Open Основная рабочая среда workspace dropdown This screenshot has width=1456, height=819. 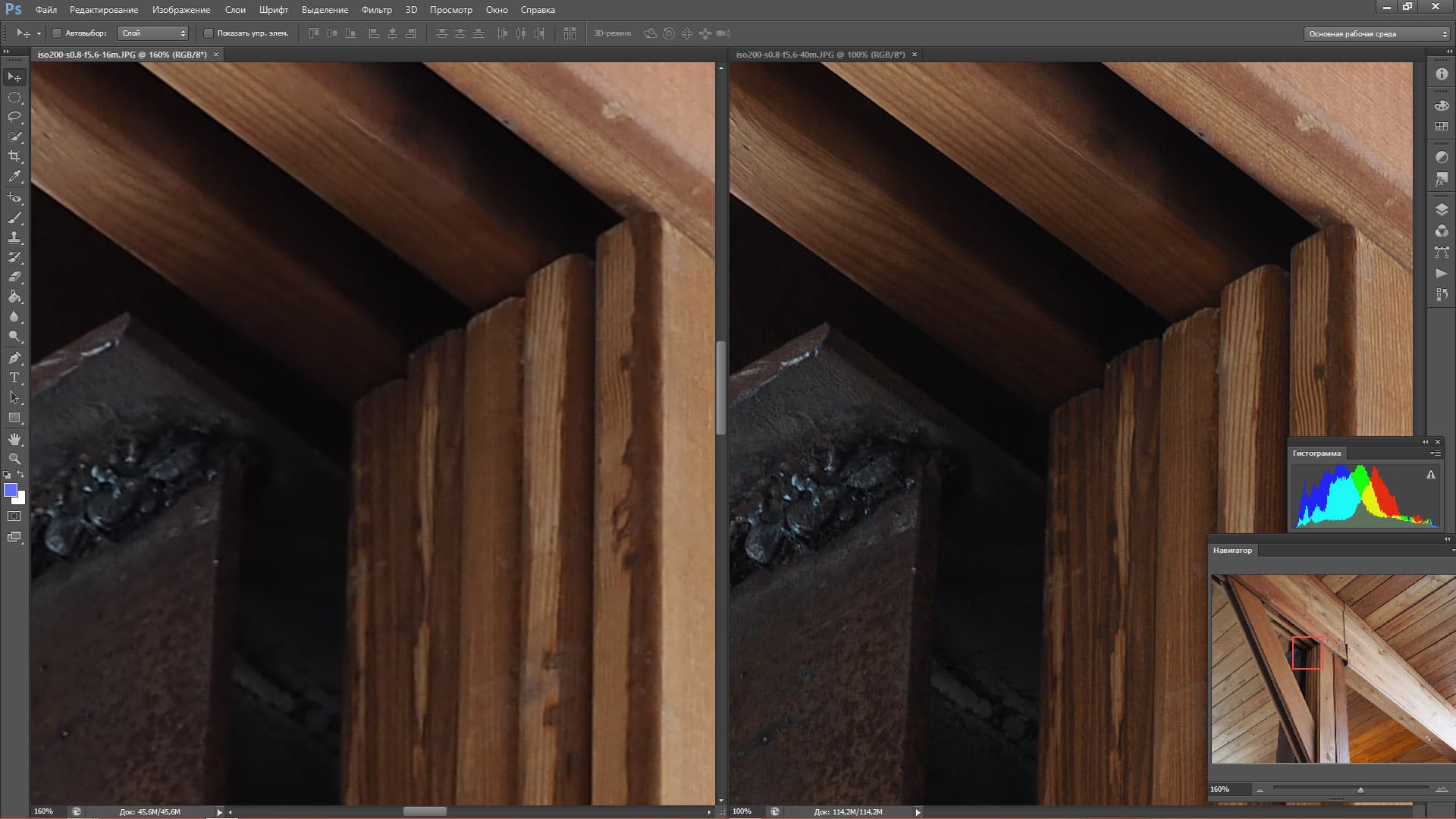1376,34
